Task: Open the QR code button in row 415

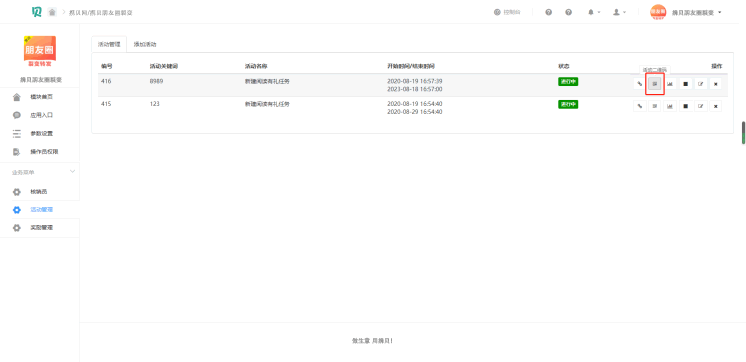Action: tap(655, 106)
